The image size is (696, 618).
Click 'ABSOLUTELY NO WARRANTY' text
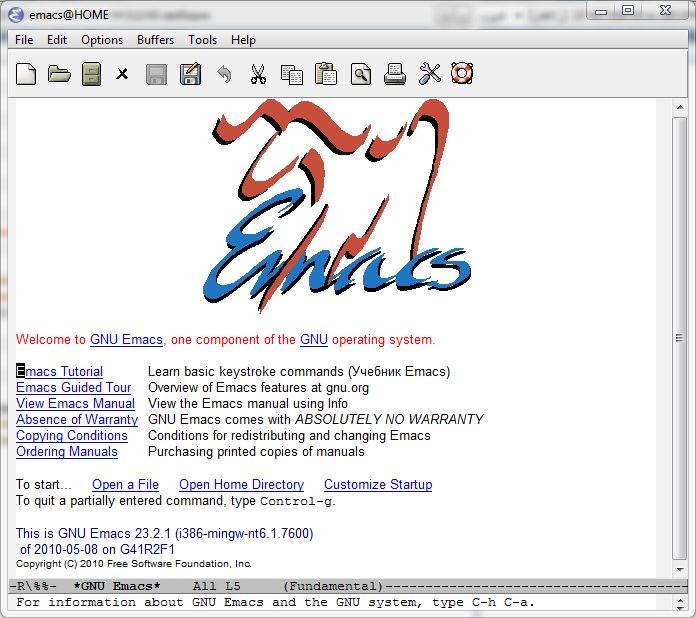(389, 420)
